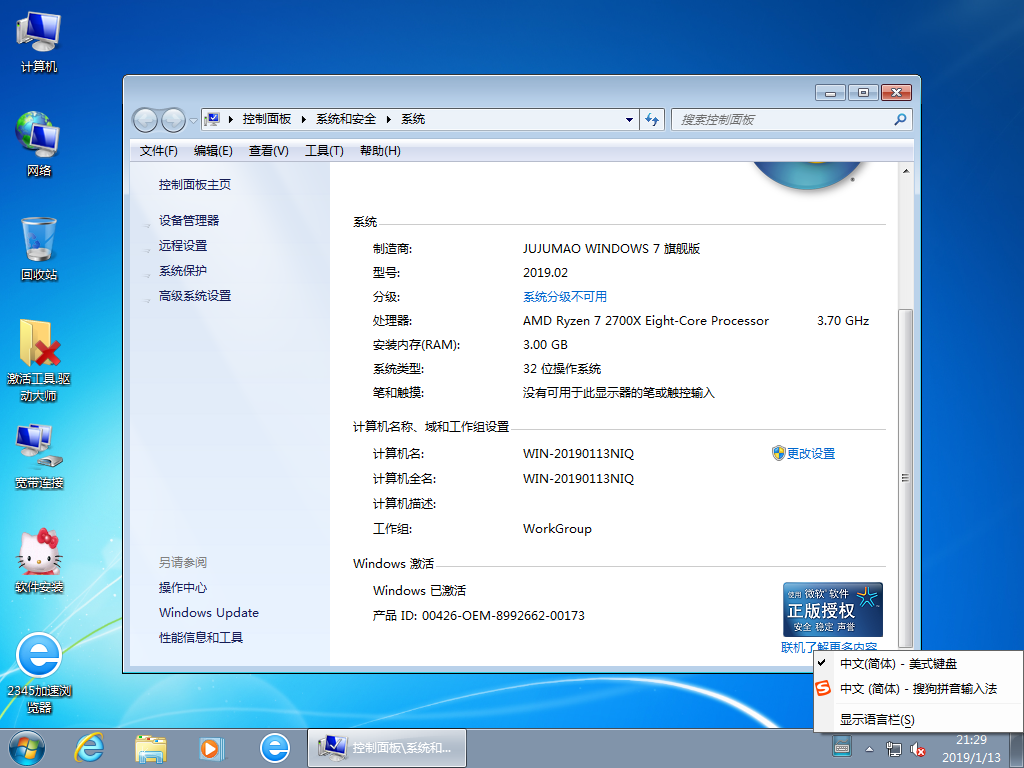
Task: Open 设备管理器 from the sidebar
Action: pos(189,221)
